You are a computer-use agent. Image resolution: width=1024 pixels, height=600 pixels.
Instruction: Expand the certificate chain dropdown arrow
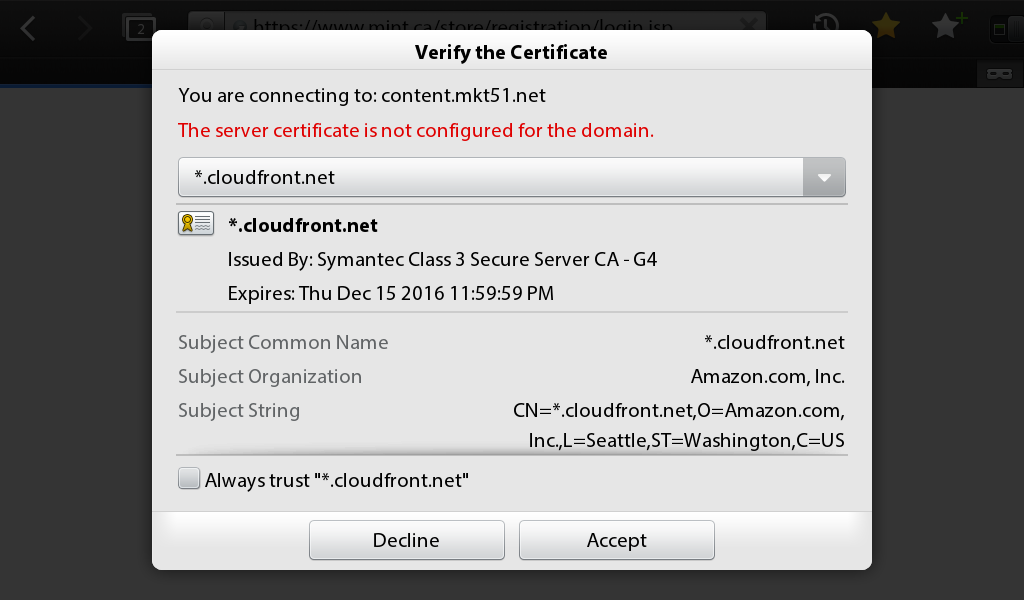pyautogui.click(x=824, y=177)
